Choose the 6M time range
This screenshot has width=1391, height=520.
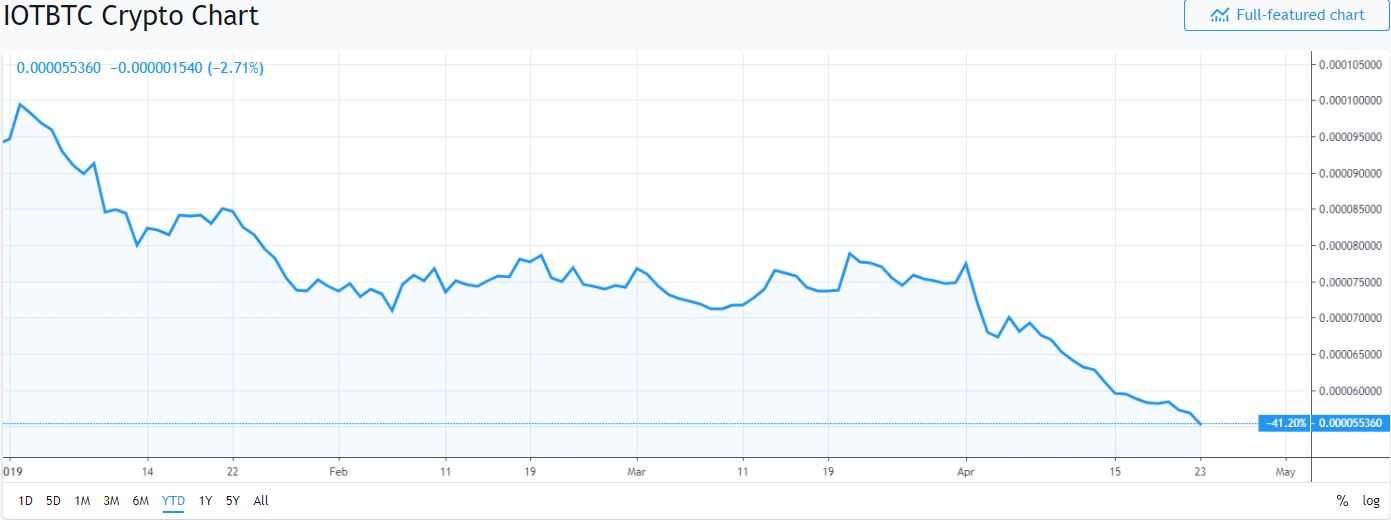tap(140, 501)
